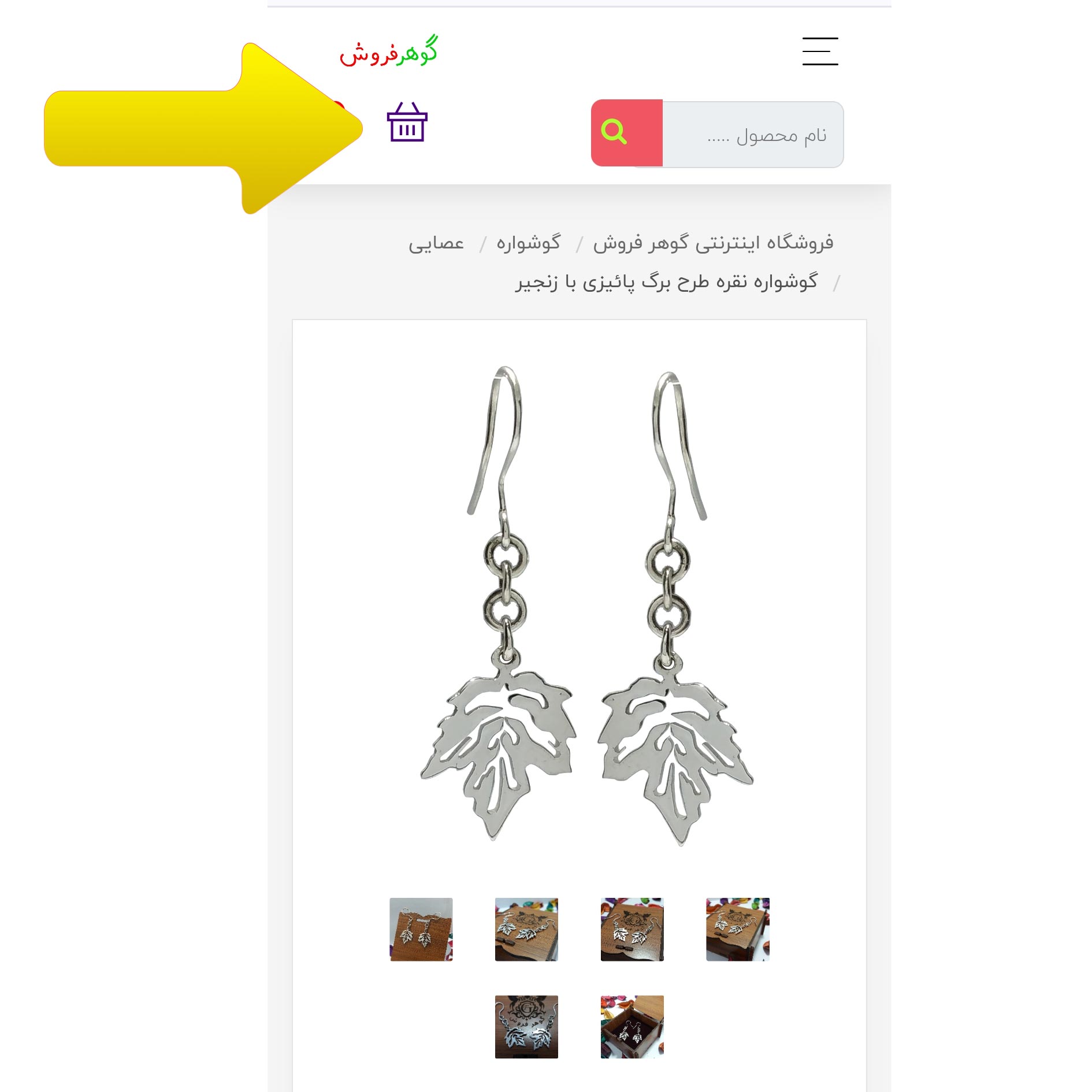
Task: Click the red search button background
Action: pyautogui.click(x=627, y=133)
